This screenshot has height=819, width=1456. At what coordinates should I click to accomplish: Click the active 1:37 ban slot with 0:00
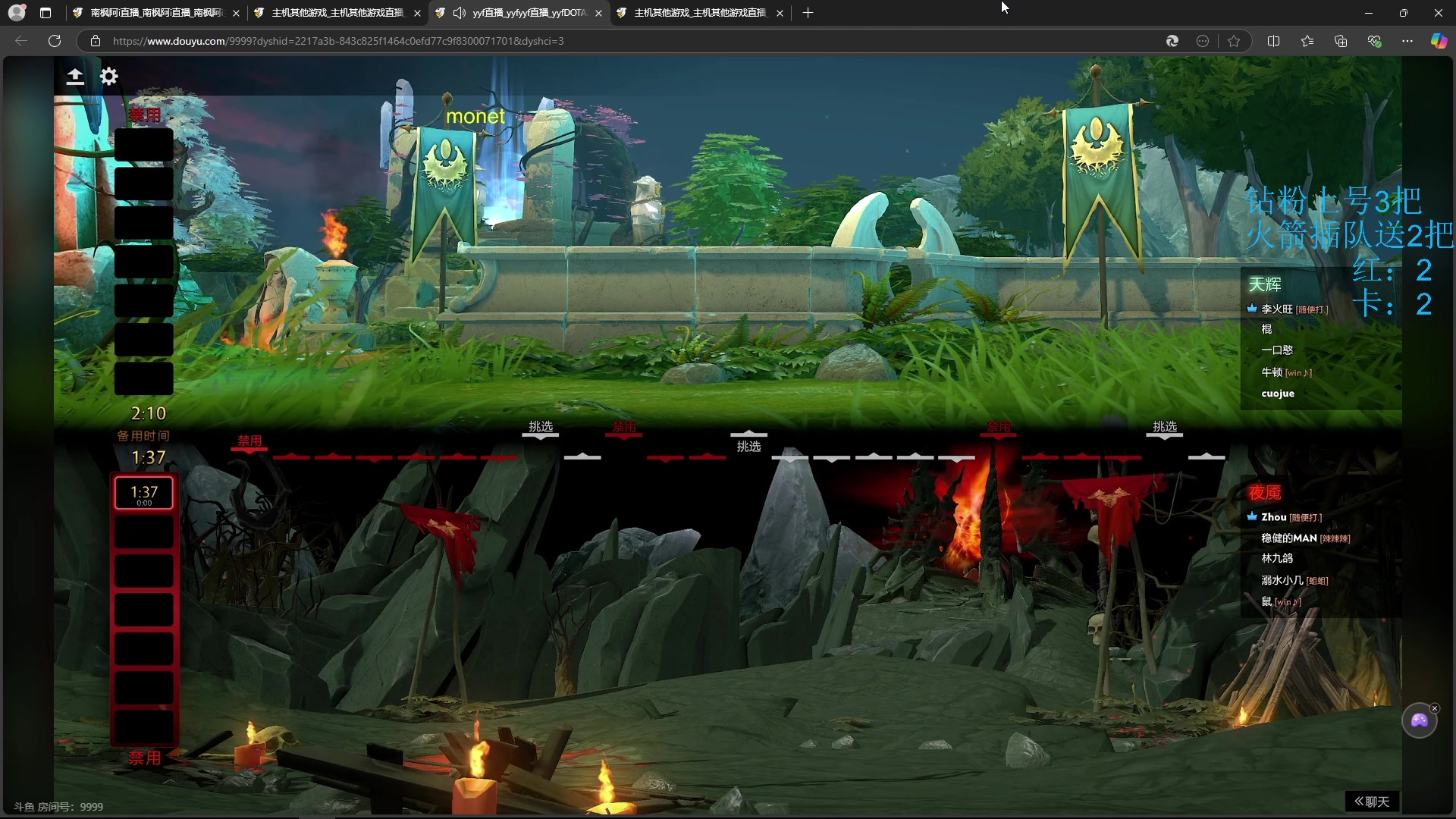[144, 494]
